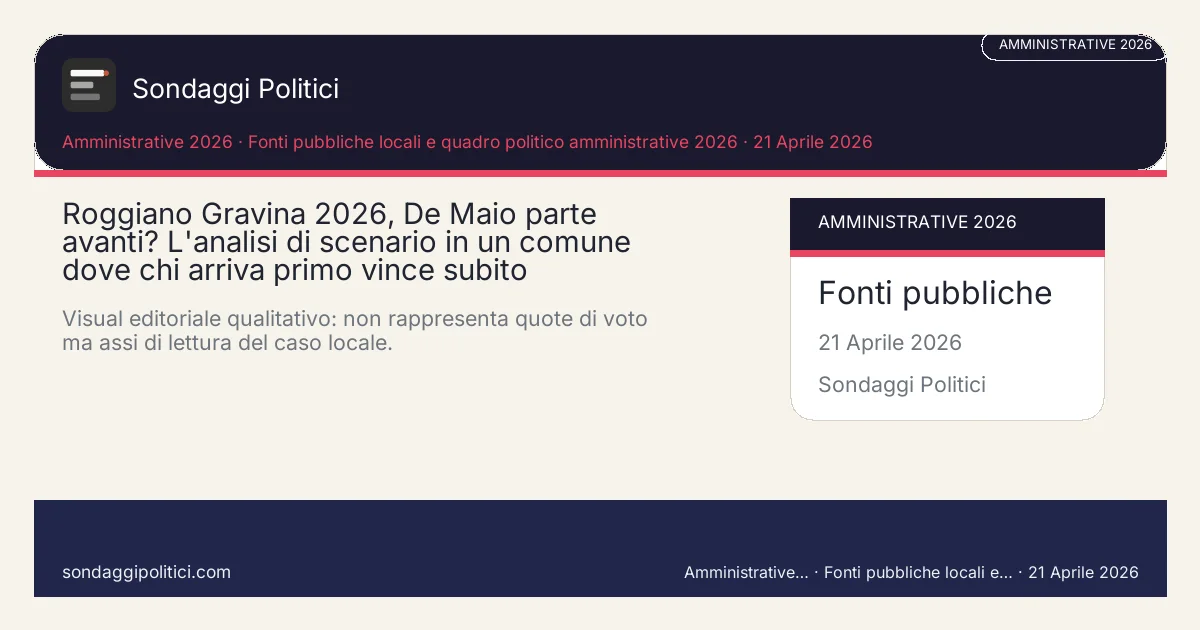
Task: Open the Roggiano Gravina 2026 headline
Action: pos(346,242)
